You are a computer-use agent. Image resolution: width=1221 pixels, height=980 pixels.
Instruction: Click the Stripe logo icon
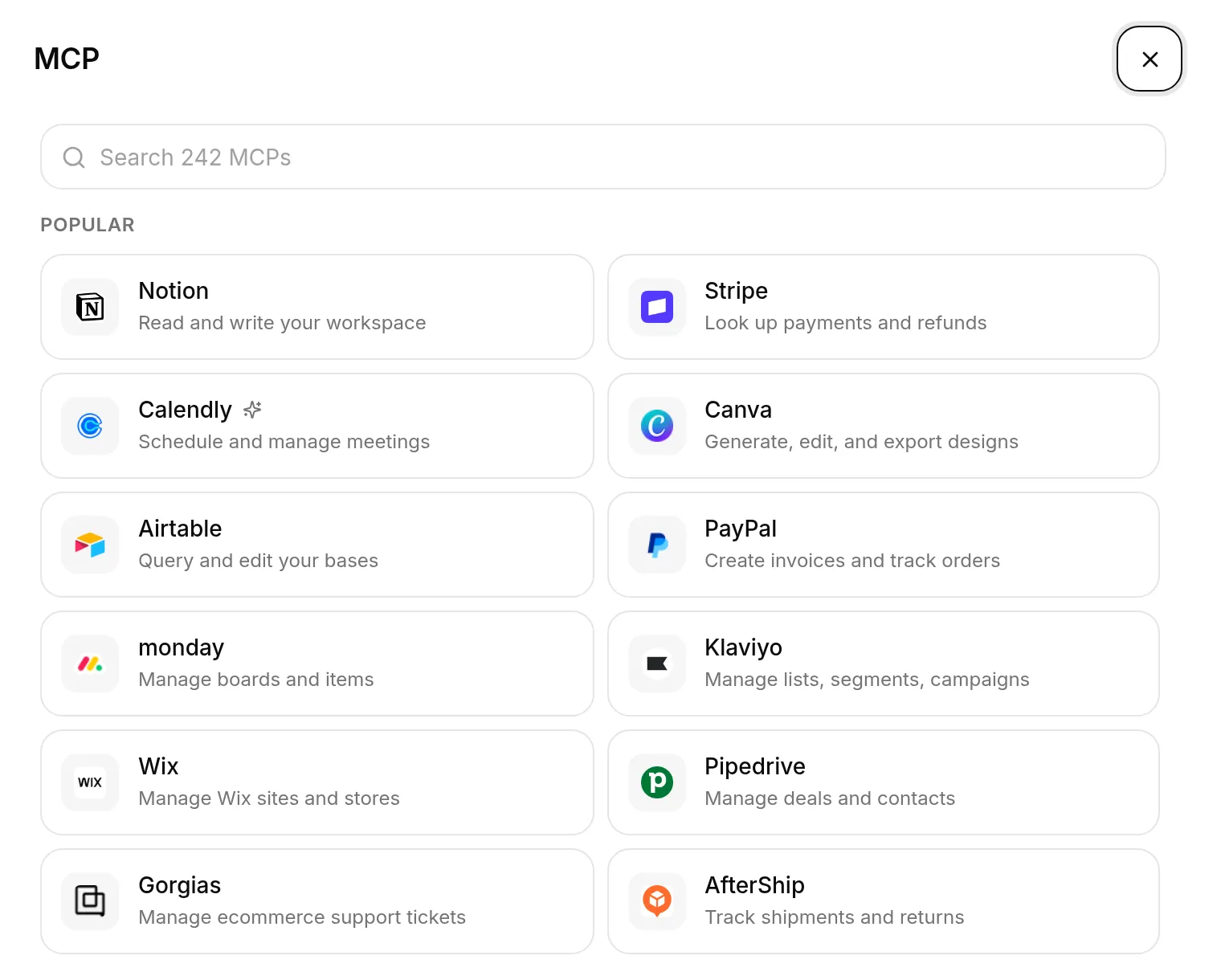tap(657, 307)
